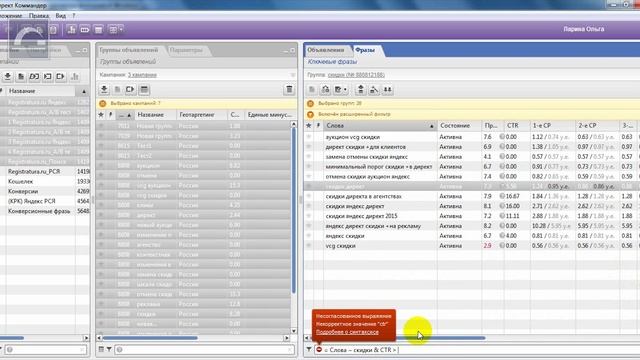
Task: Toggle star for 'аукцион vcg скидки' phrase
Action: tap(309, 137)
